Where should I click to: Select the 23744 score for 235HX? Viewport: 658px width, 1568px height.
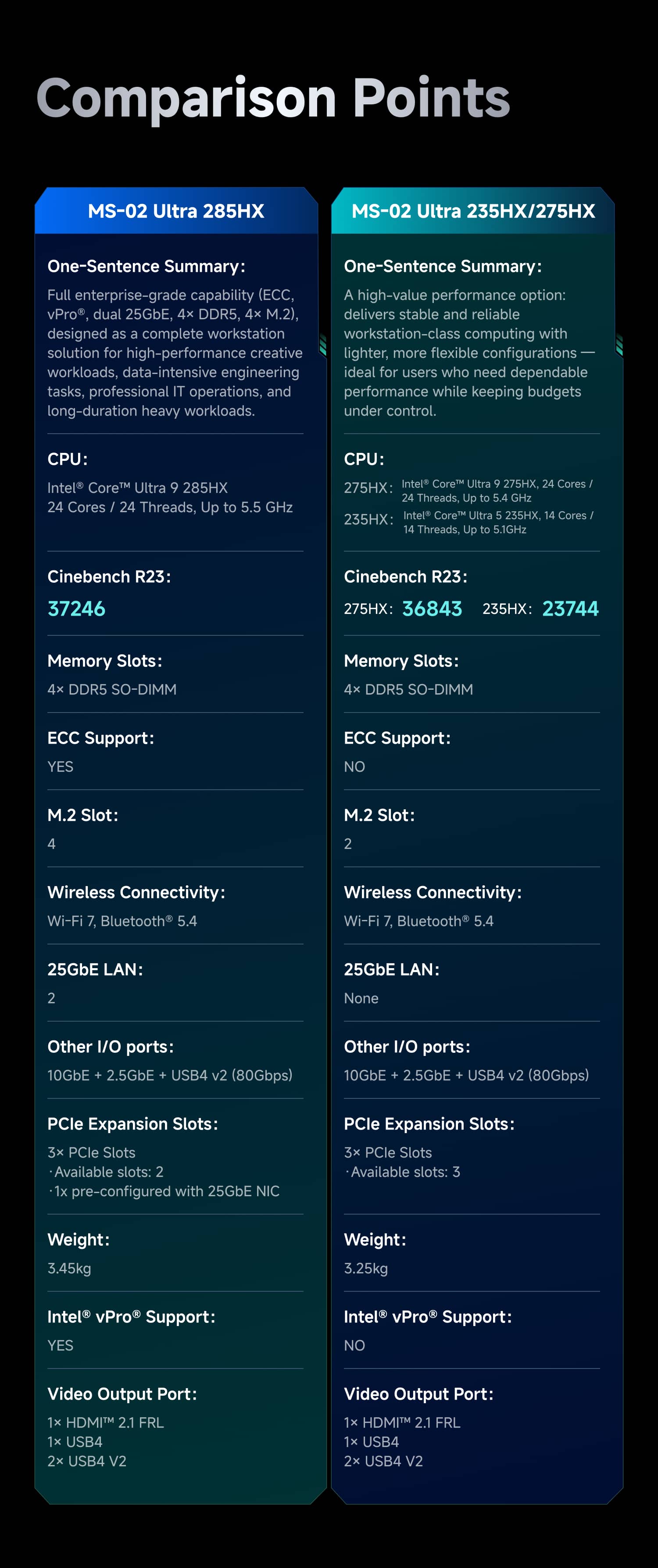(x=570, y=609)
